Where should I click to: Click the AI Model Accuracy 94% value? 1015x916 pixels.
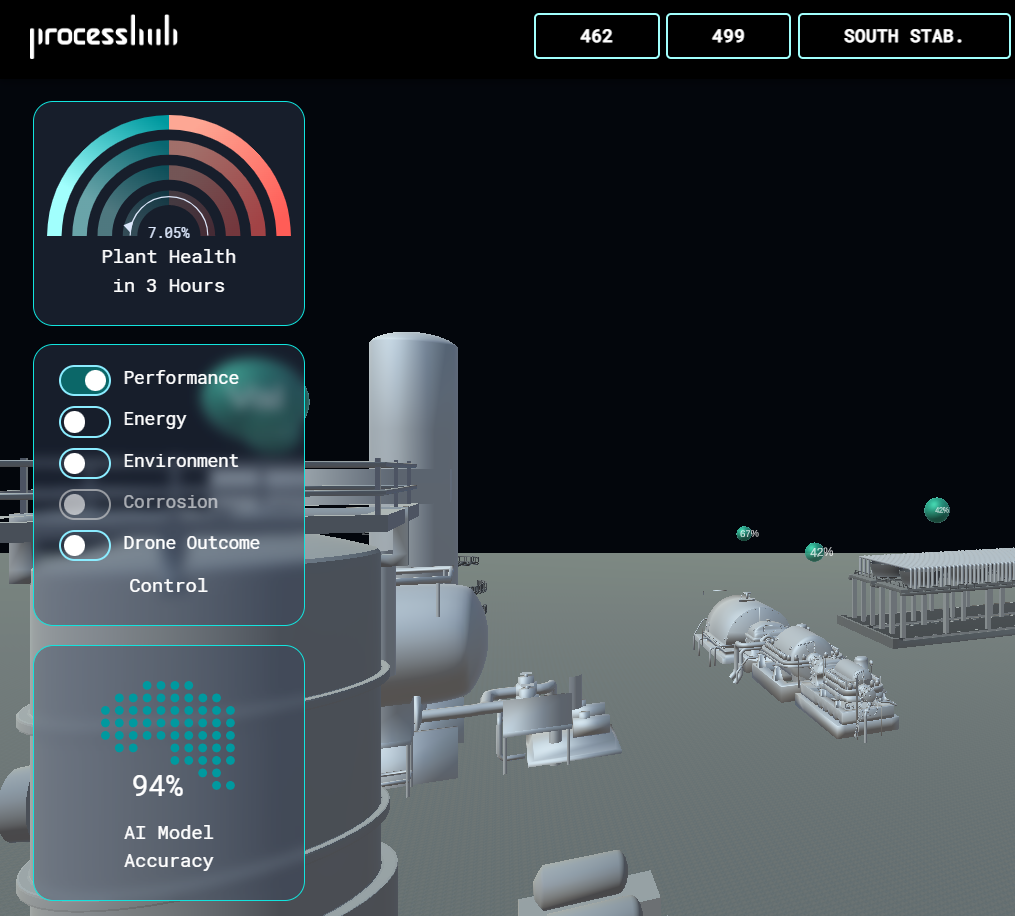click(x=158, y=787)
